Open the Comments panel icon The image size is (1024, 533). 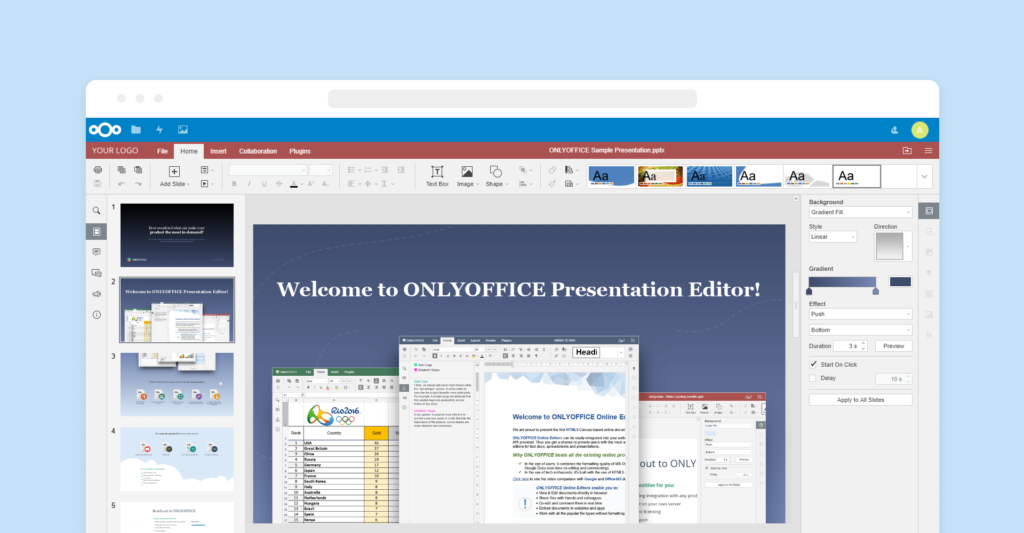click(x=97, y=252)
